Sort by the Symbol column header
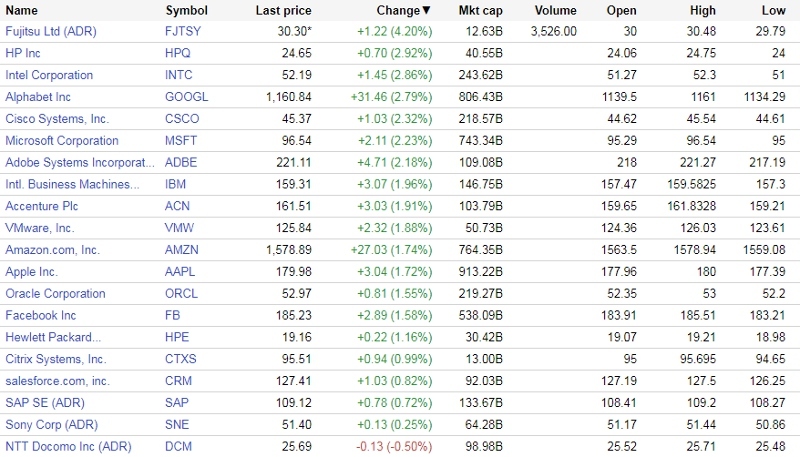Viewport: 800px width, 457px height. tap(187, 10)
